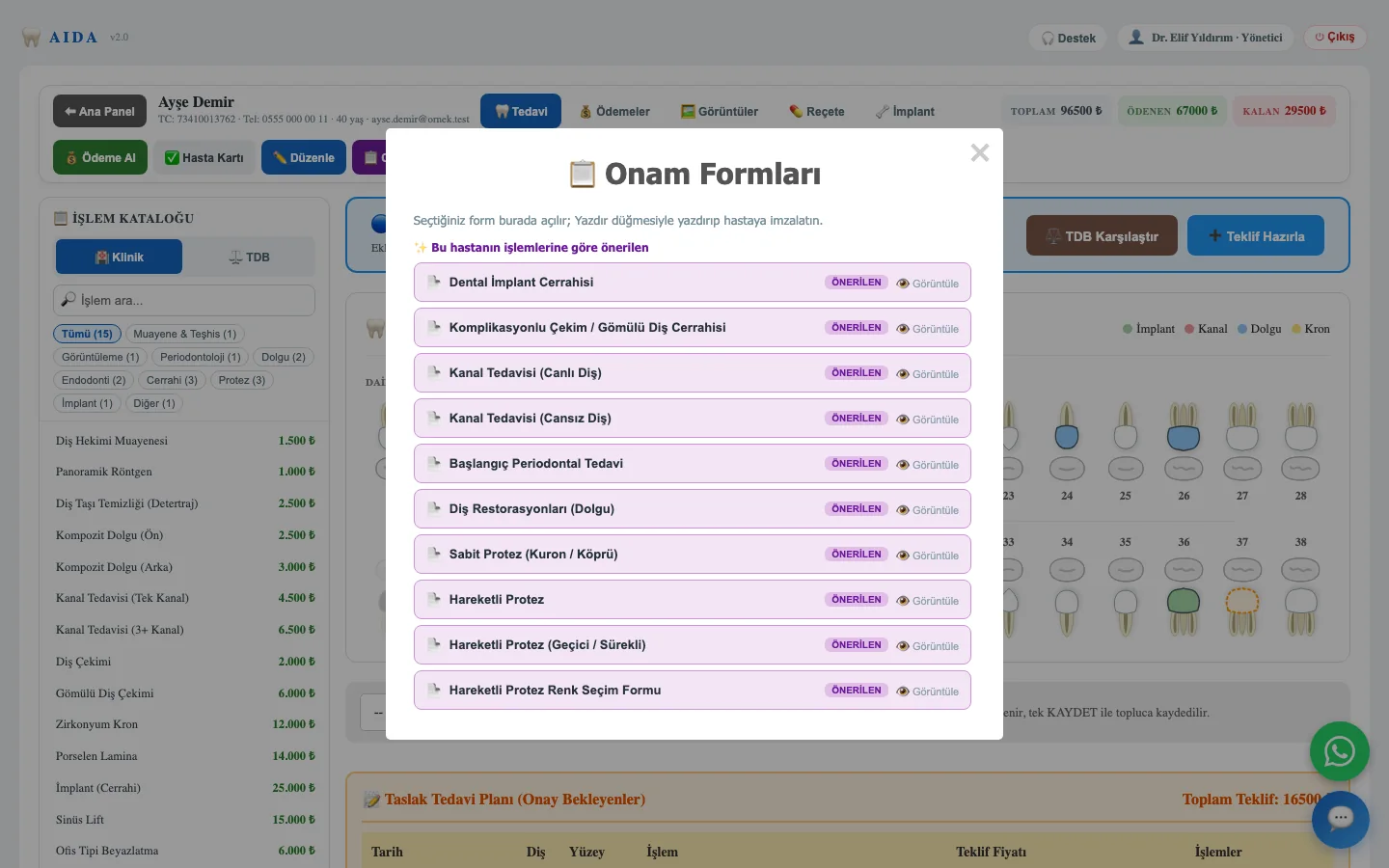
Task: Go back to Ana Panel
Action: [x=99, y=111]
